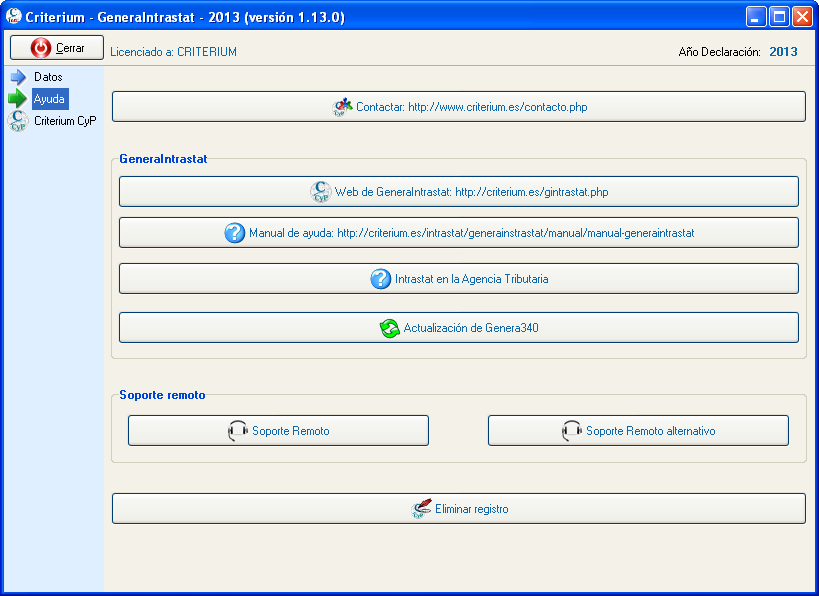Visit the Web de GeneraIntrastat button
Screen dimensions: 819x596
(x=459, y=192)
